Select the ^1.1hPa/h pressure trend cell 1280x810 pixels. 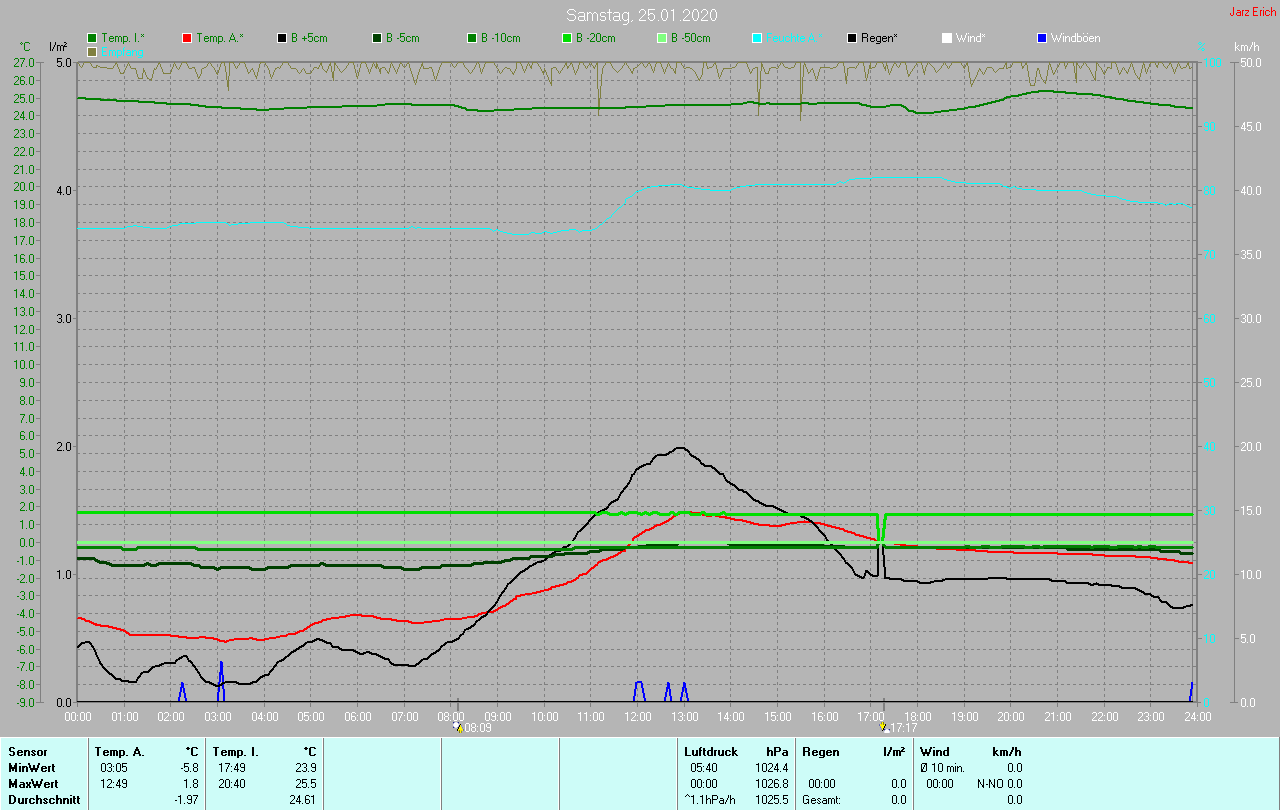click(711, 800)
